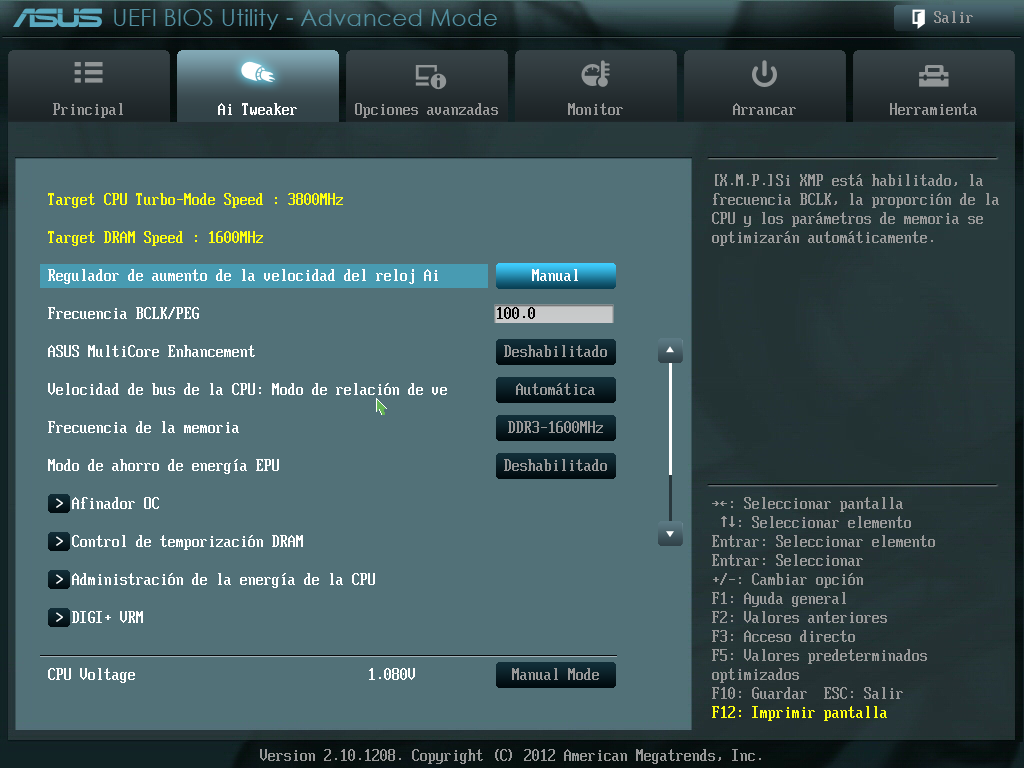Open the Manual dropdown for Ai clock regulator
This screenshot has height=768, width=1024.
556,276
